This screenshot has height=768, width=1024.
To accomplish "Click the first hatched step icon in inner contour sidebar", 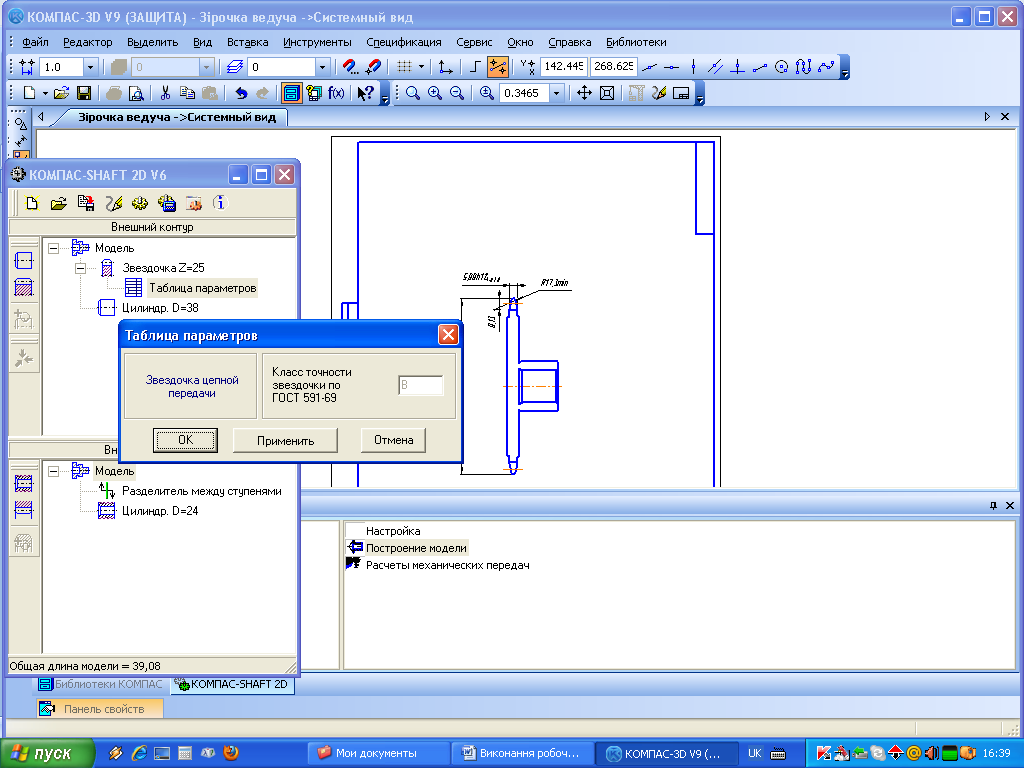I will pyautogui.click(x=24, y=483).
